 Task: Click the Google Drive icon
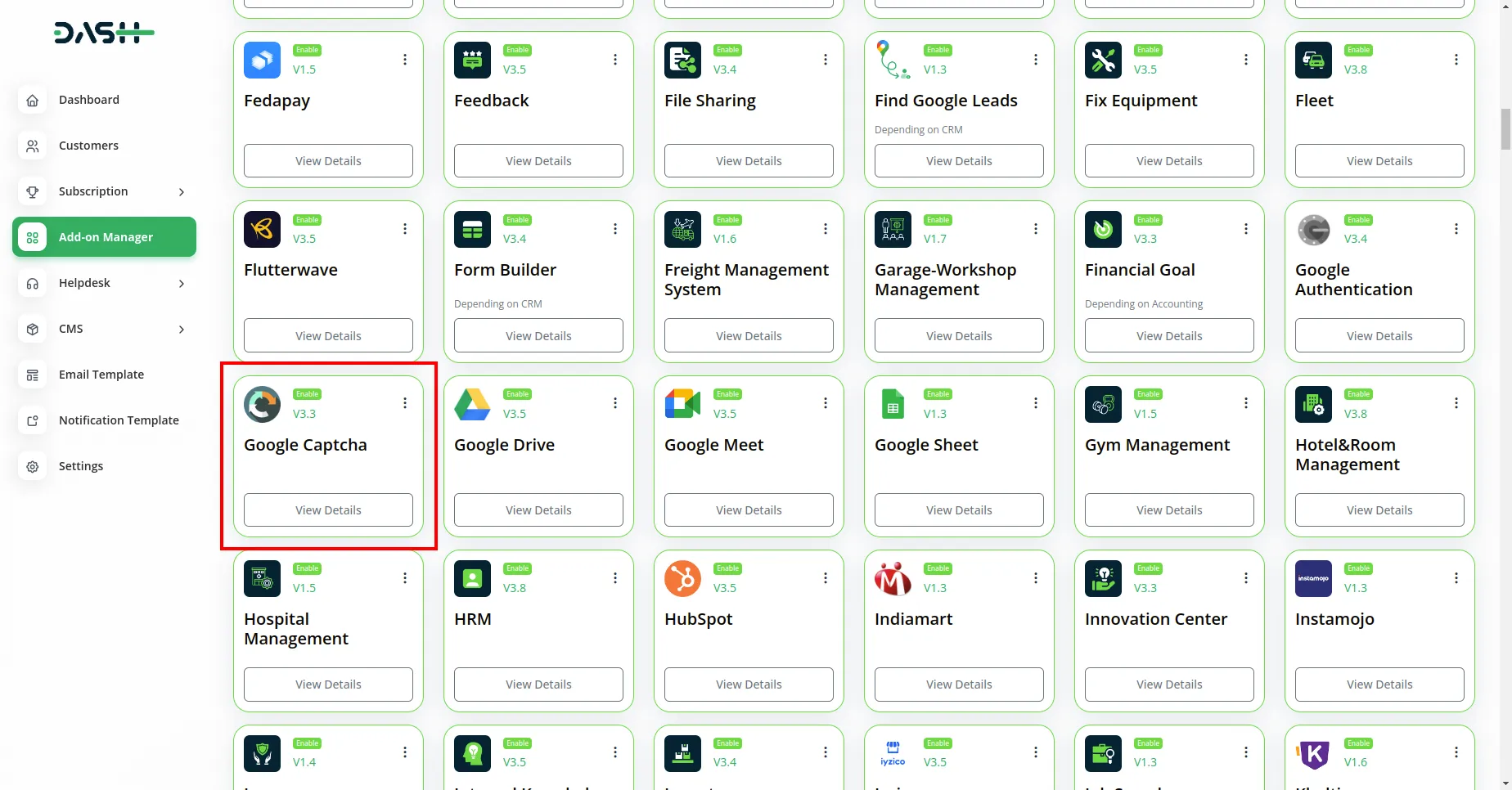[x=472, y=404]
